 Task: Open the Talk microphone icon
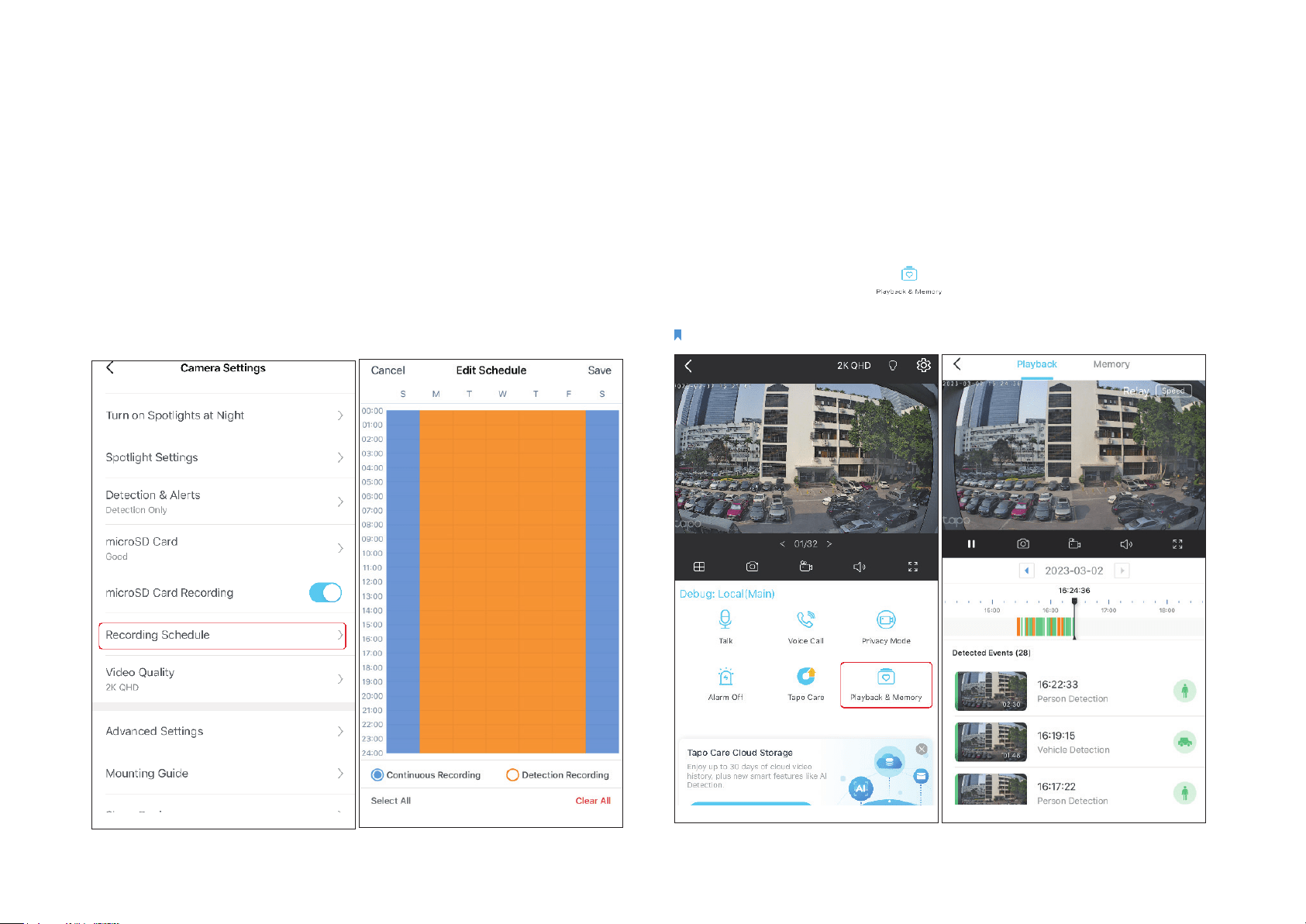pyautogui.click(x=725, y=619)
